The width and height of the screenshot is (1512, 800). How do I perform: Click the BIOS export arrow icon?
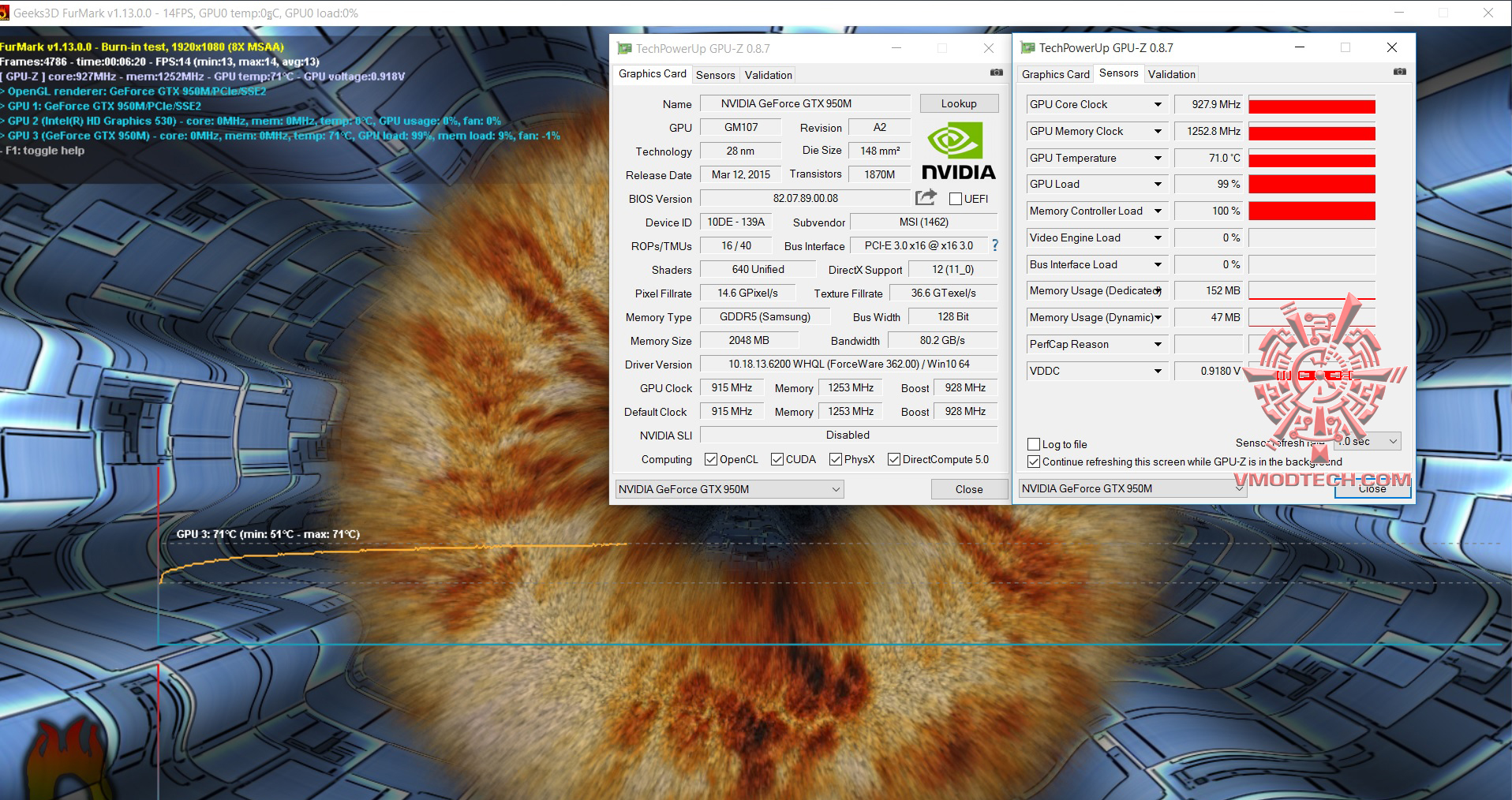coord(926,197)
